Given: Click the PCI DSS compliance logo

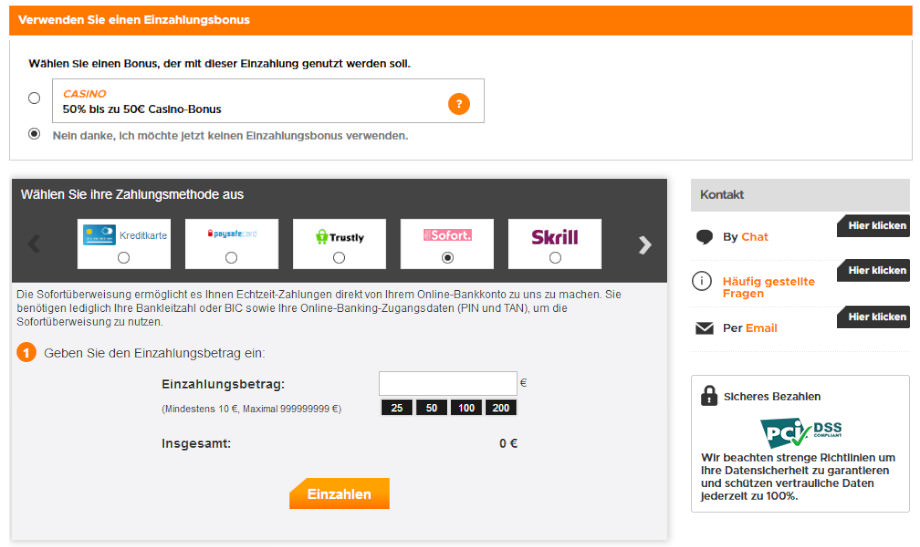Looking at the screenshot, I should [x=801, y=433].
